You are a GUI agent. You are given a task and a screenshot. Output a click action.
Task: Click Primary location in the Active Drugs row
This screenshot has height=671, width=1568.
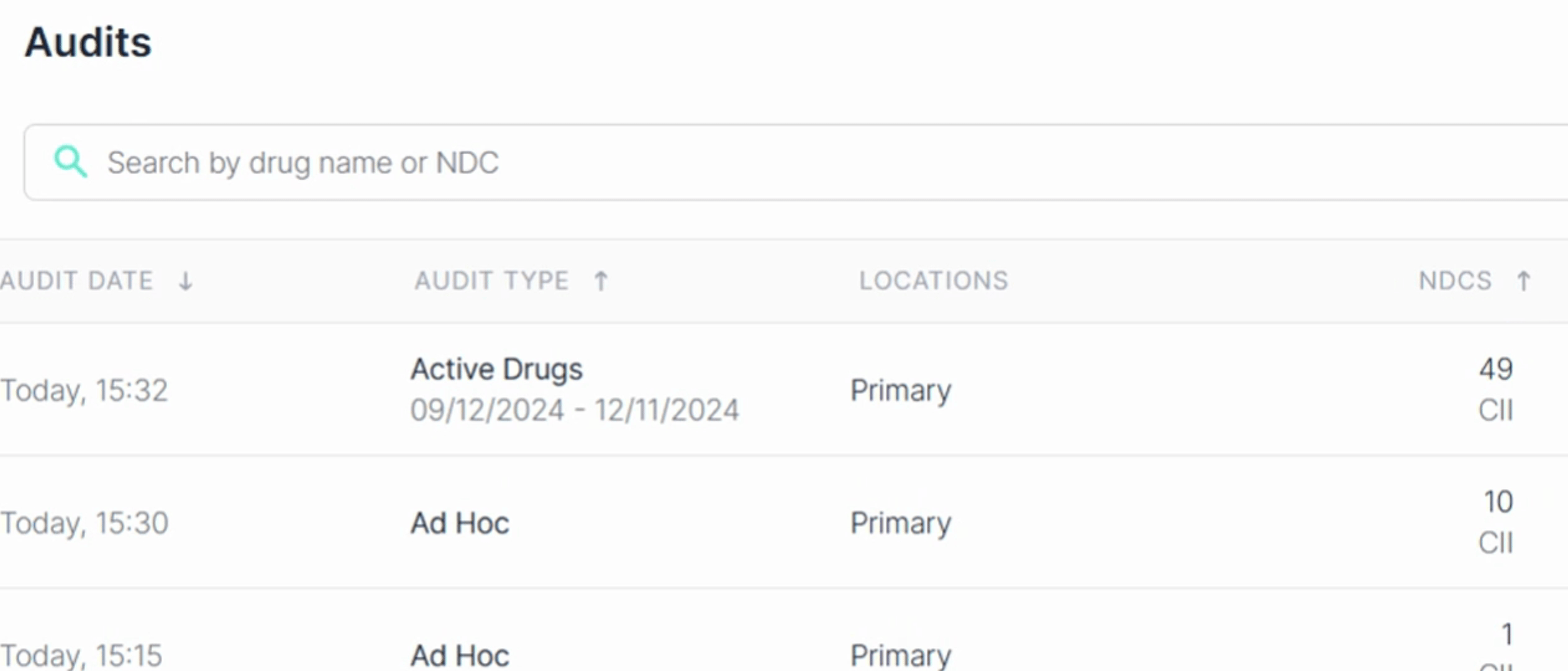(x=901, y=391)
